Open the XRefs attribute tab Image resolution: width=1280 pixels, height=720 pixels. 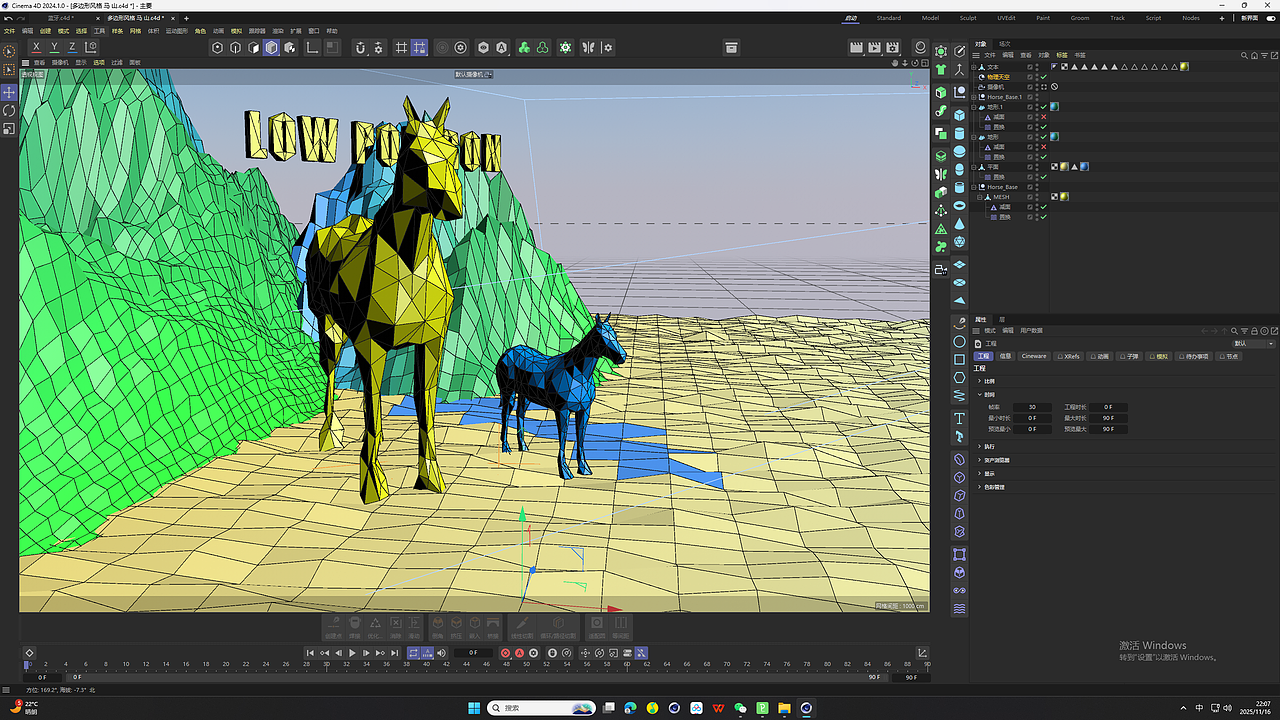click(x=1070, y=356)
